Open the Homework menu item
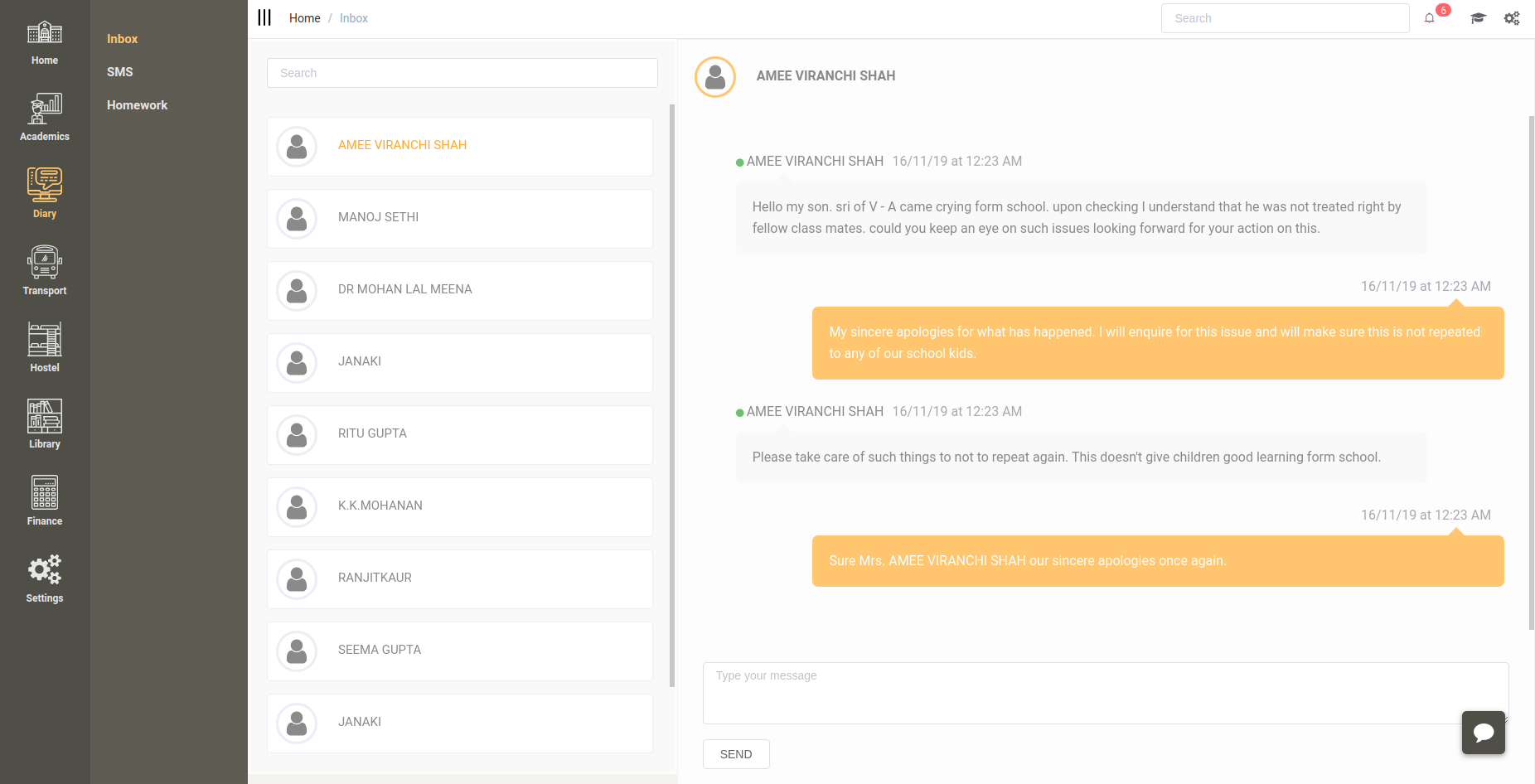 (137, 105)
